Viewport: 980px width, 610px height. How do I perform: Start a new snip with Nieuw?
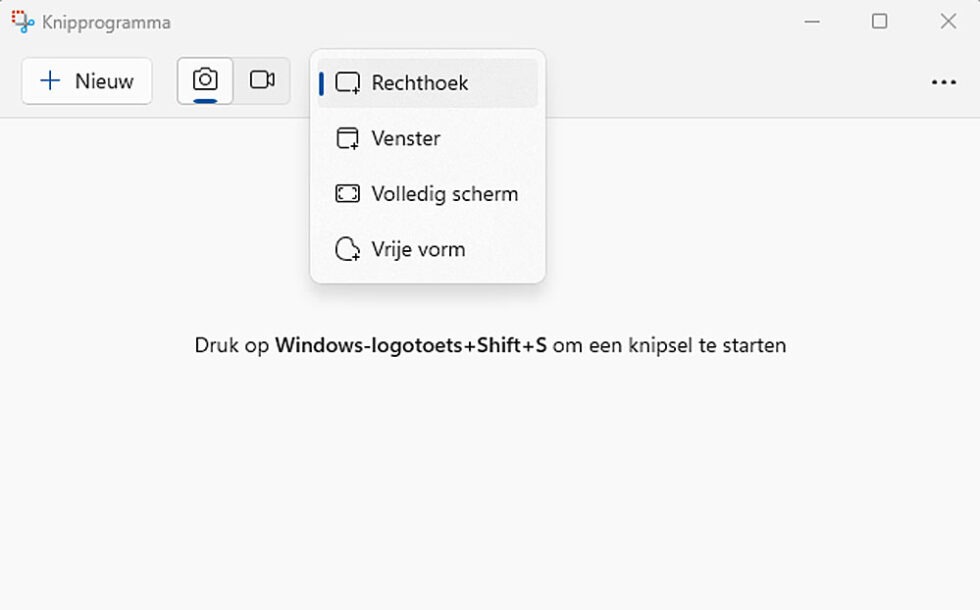[x=86, y=81]
